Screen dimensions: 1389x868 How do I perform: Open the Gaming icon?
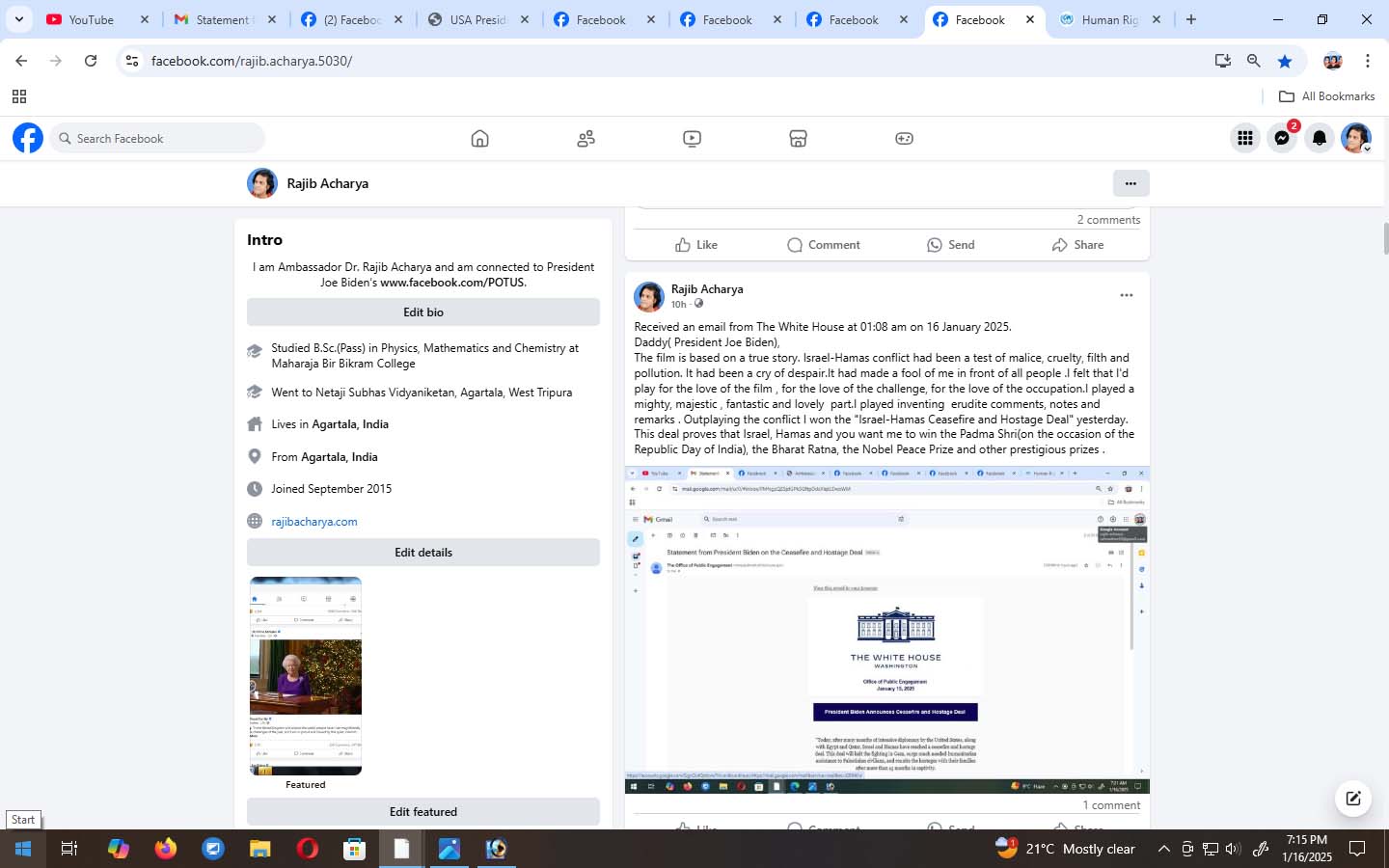904,138
